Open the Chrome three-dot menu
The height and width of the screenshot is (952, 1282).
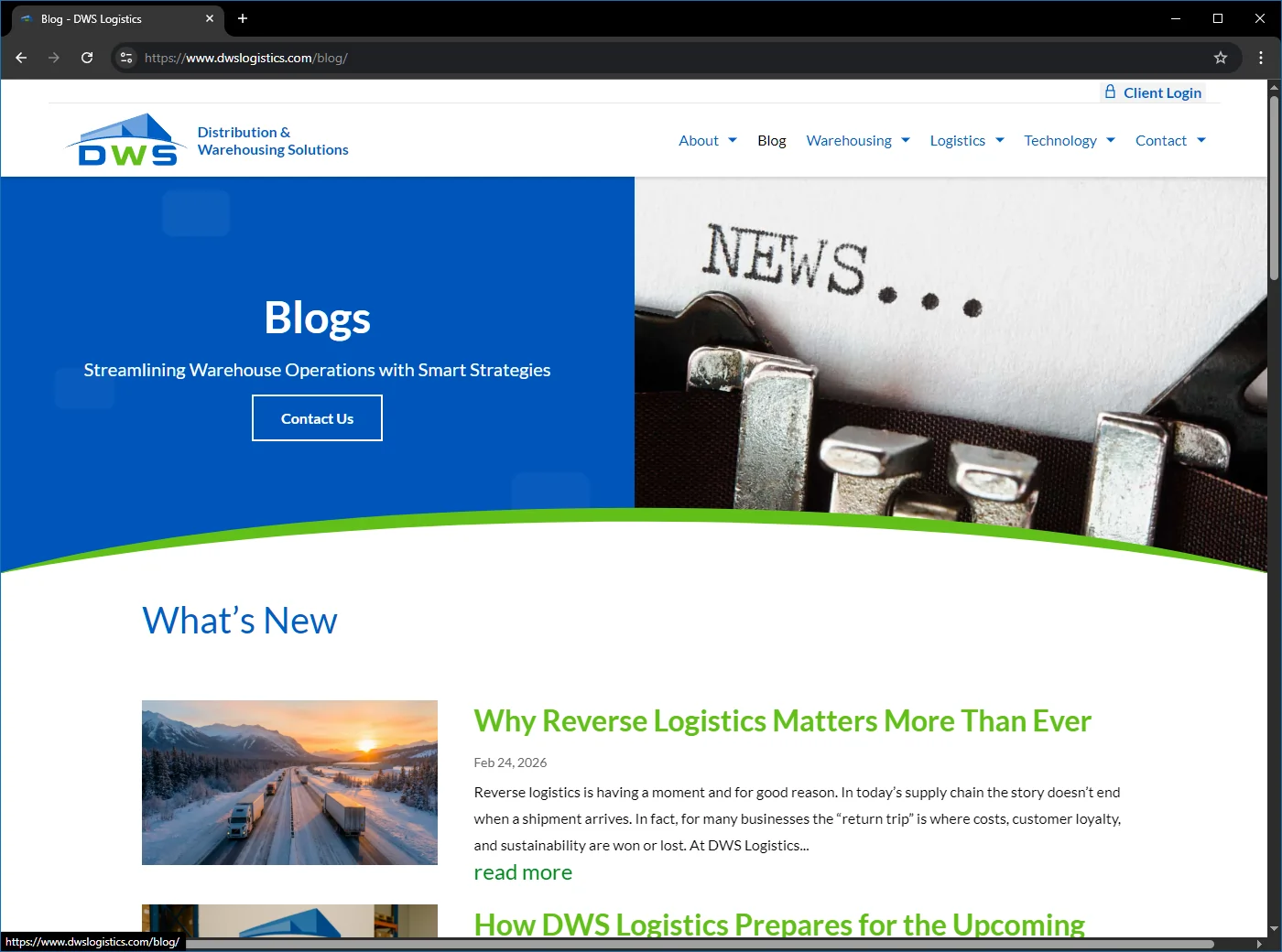1261,58
